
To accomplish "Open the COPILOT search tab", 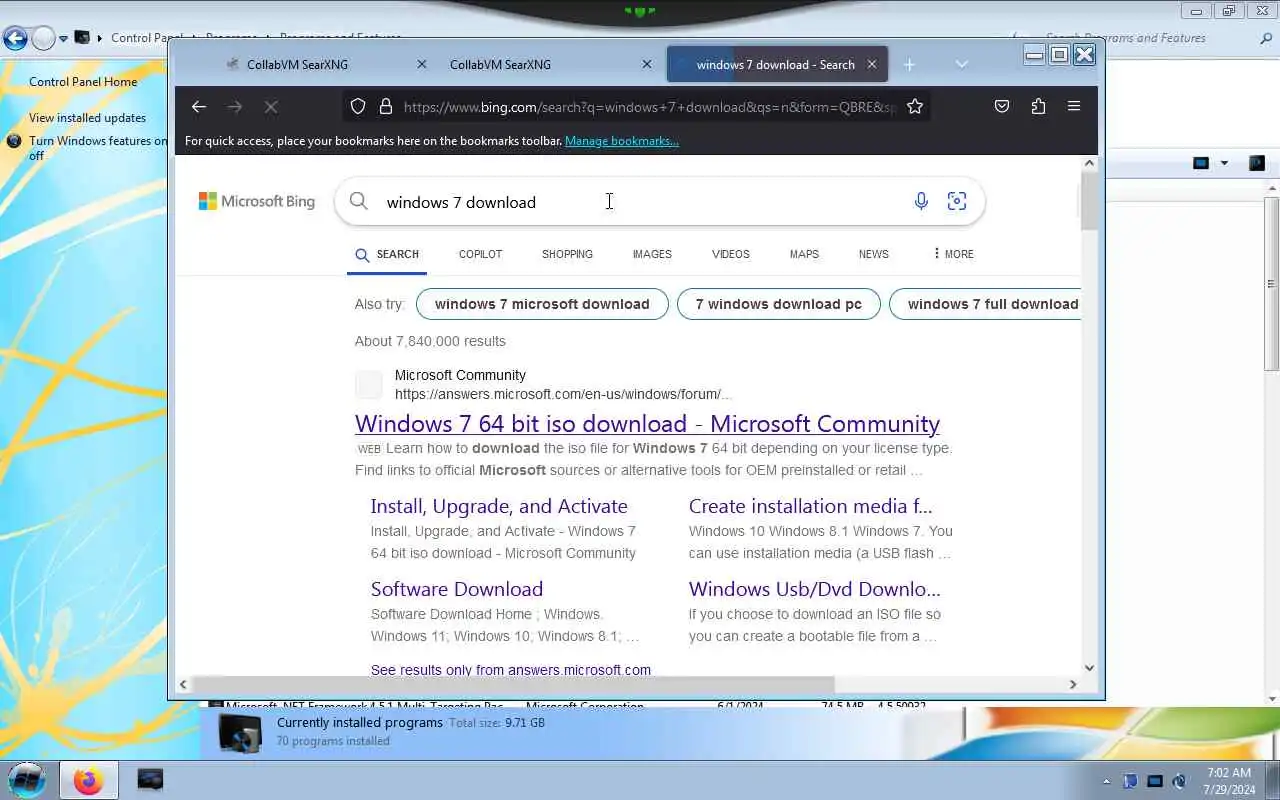I will (x=480, y=254).
